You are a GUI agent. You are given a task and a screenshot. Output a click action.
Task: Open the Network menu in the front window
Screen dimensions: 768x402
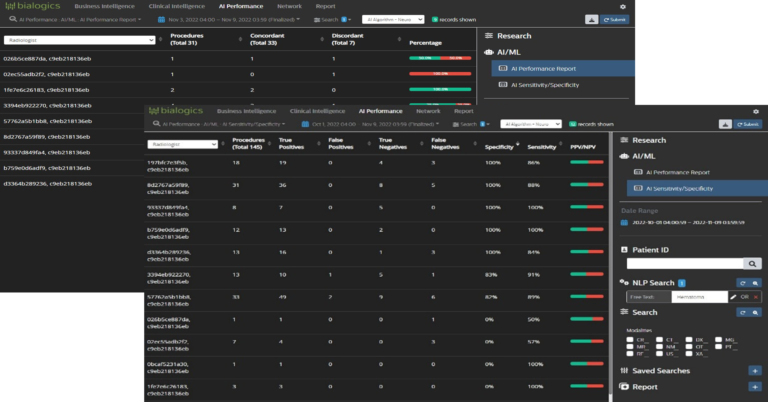[x=428, y=111]
